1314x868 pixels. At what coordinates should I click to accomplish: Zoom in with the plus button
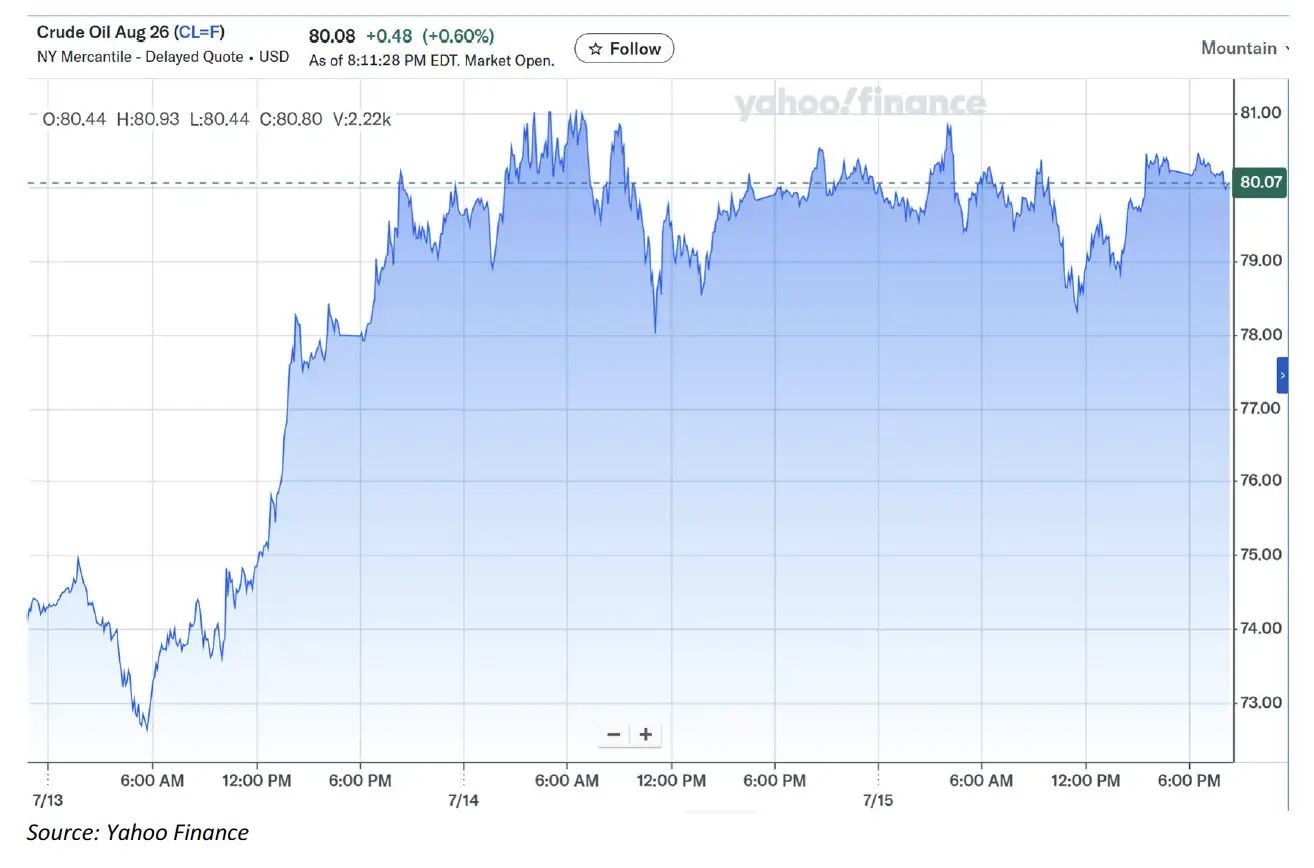click(646, 735)
